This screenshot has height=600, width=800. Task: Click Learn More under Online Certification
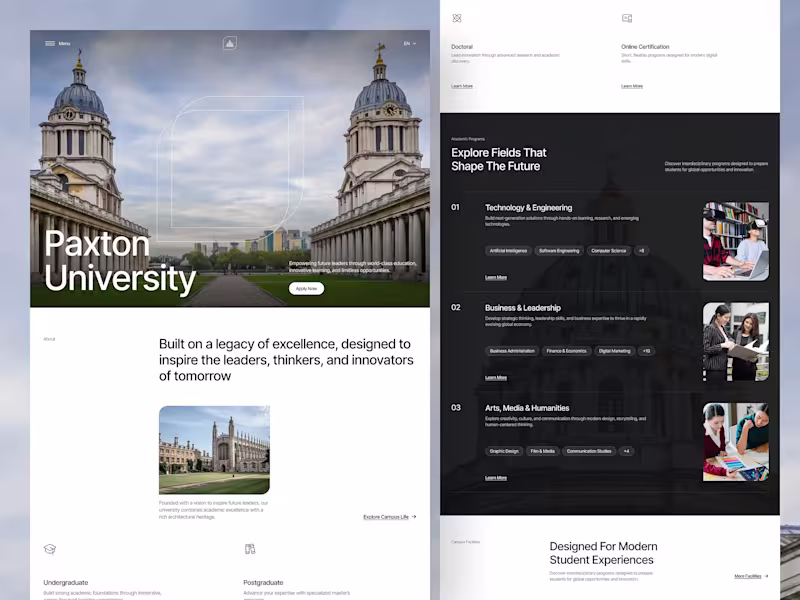click(632, 86)
